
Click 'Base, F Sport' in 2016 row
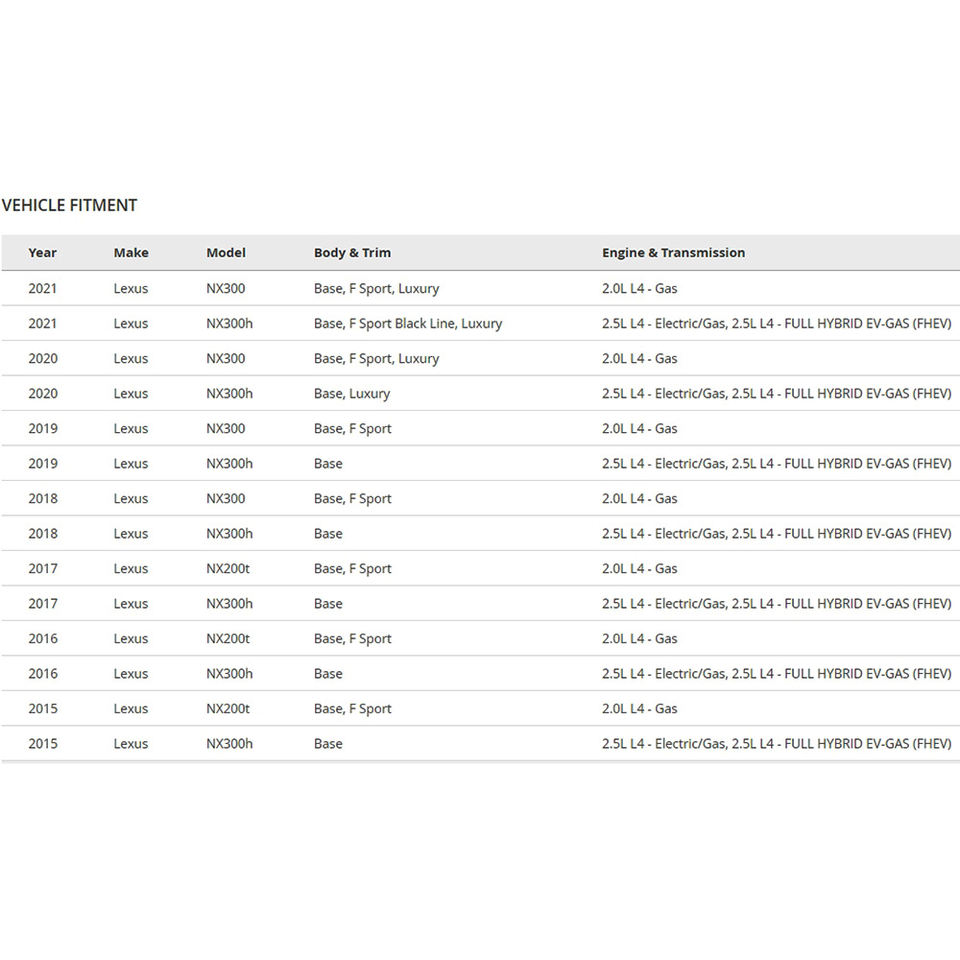(353, 639)
